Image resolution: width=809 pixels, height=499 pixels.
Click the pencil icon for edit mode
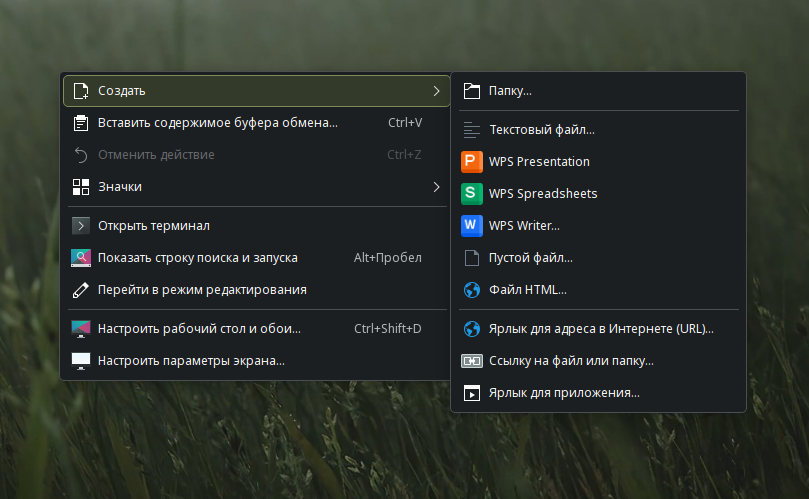[81, 290]
